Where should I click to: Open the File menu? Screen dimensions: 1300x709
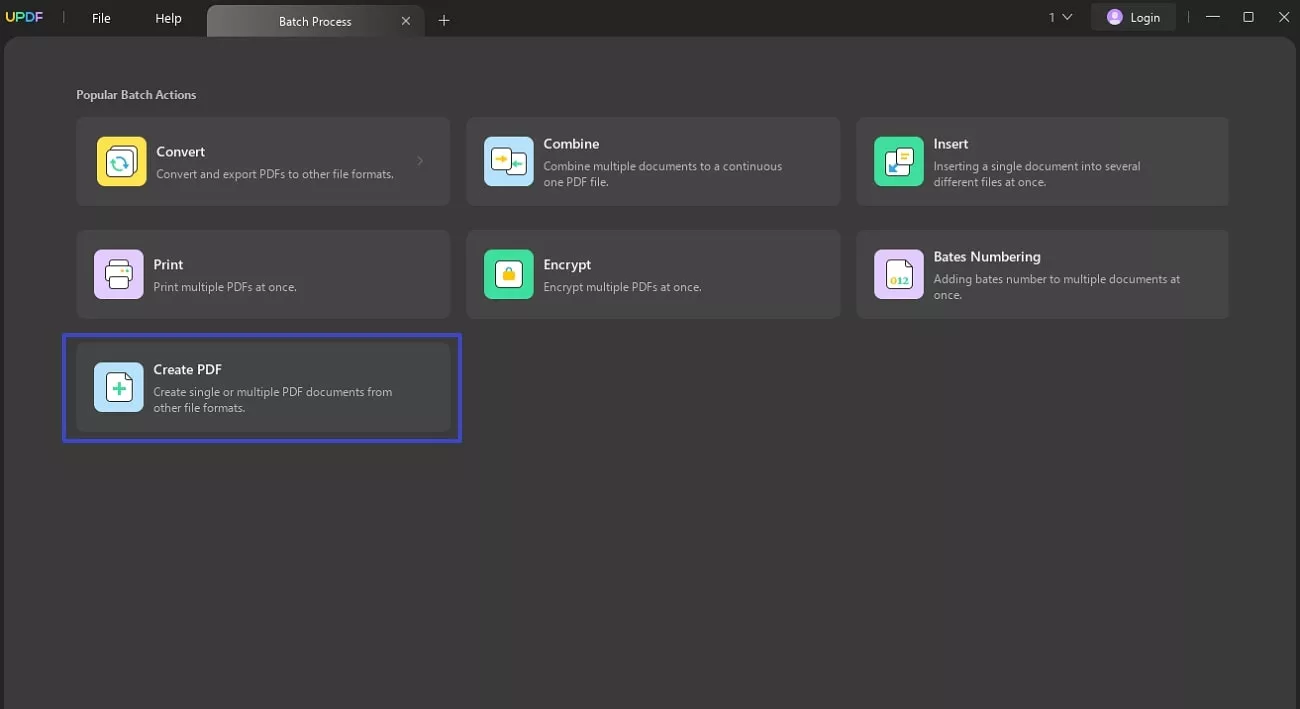pos(101,18)
